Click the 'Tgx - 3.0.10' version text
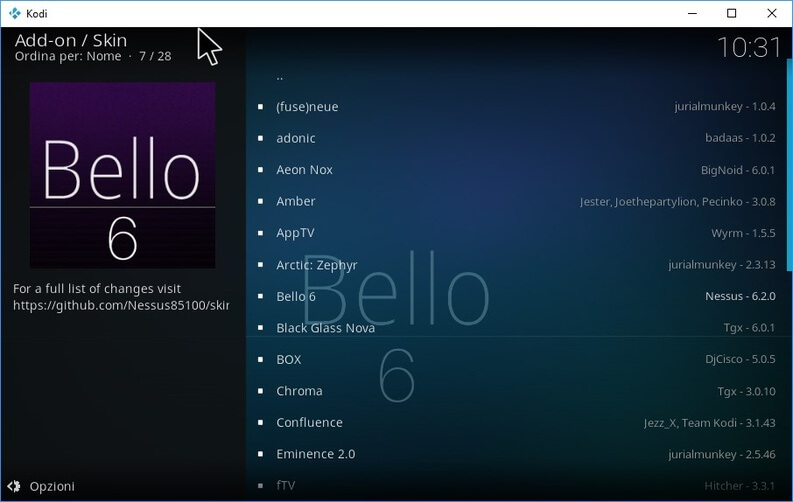 746,391
